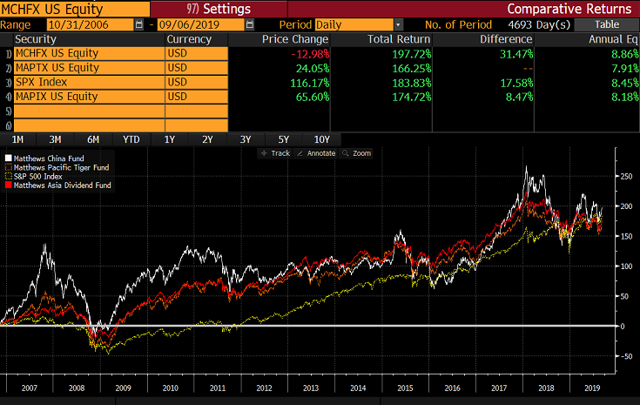This screenshot has height=405, width=640.
Task: Select the 3M range tab
Action: (x=55, y=140)
